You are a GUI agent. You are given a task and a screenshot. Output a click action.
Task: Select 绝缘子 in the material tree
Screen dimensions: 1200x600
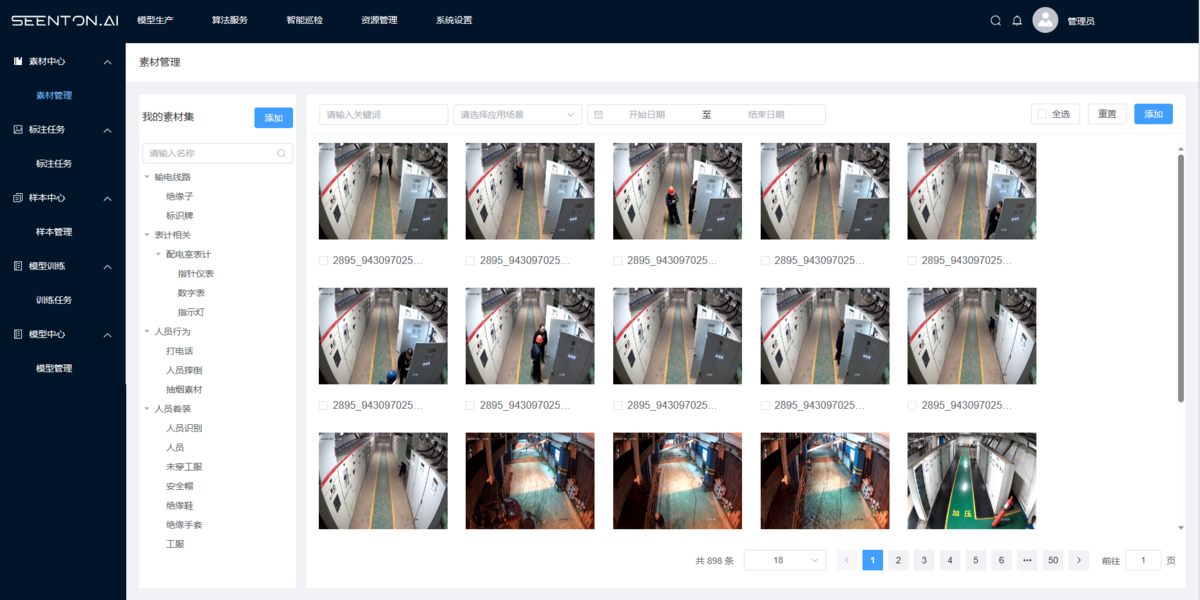pyautogui.click(x=180, y=196)
